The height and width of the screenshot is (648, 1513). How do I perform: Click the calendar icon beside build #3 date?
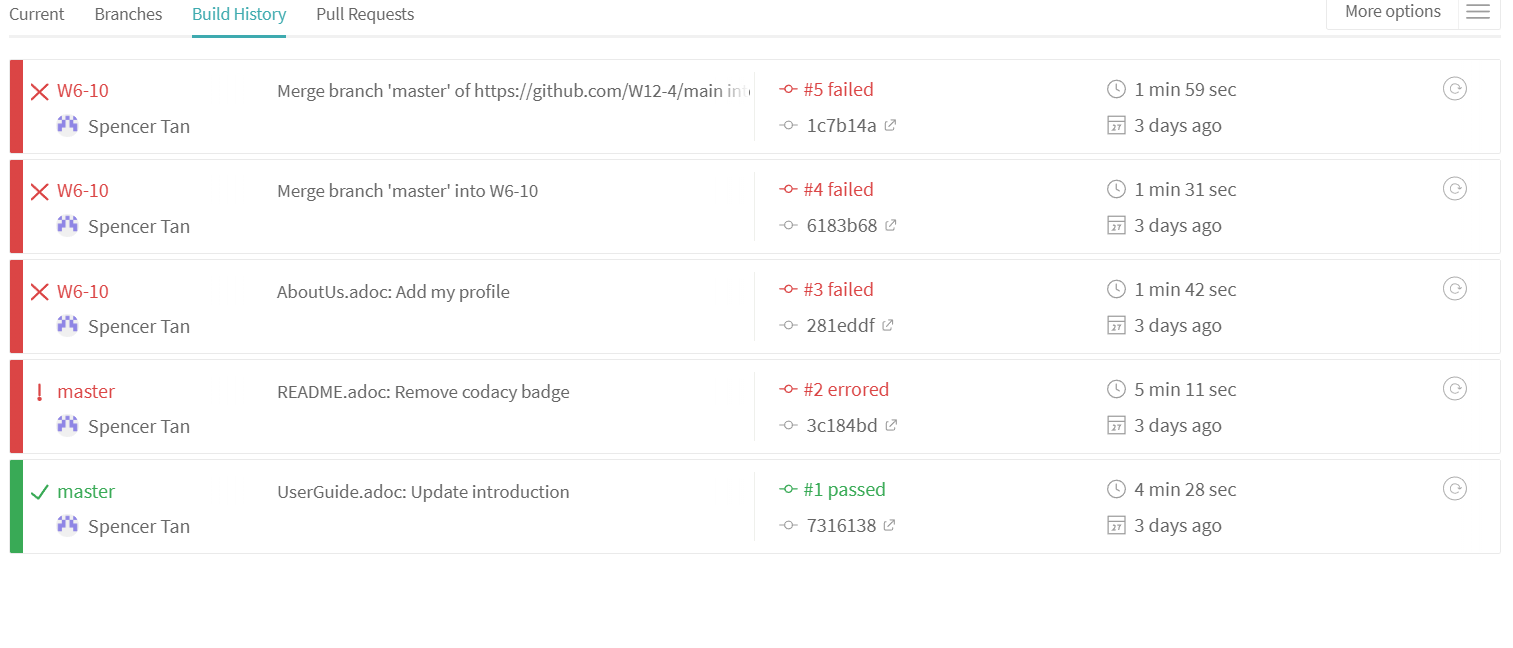tap(1116, 325)
